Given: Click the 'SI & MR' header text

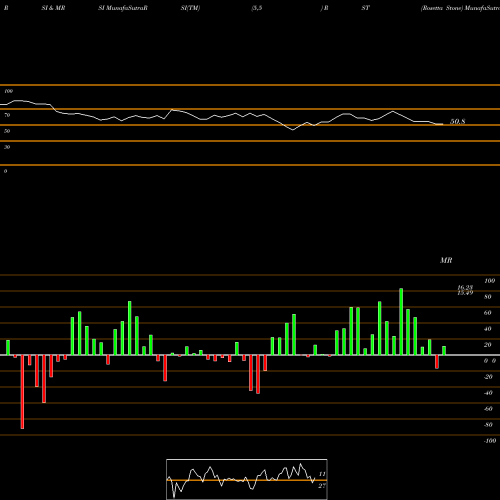Looking at the screenshot, I should point(53,8).
